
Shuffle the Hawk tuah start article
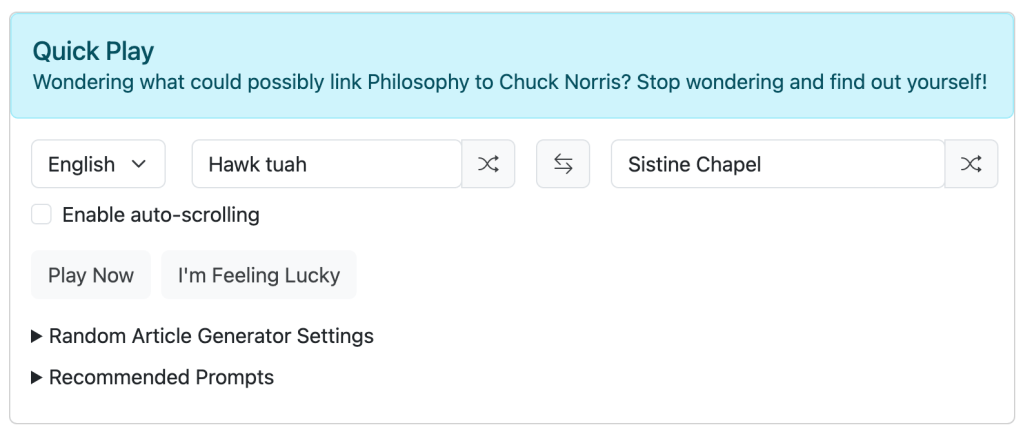pyautogui.click(x=488, y=164)
